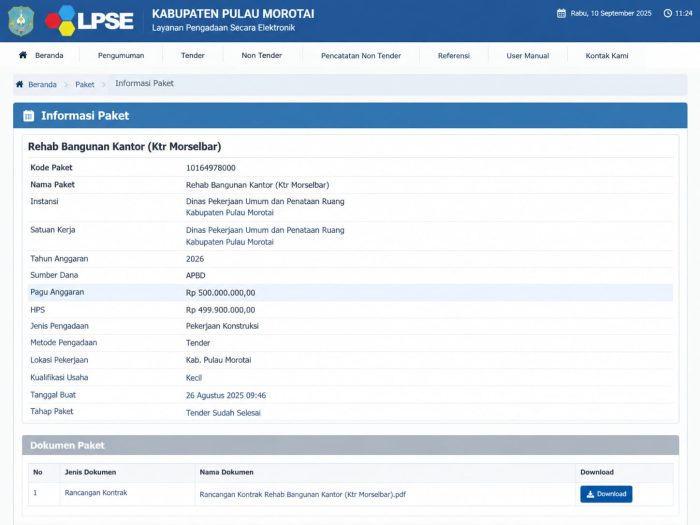Click the Jenis Pengadaan value Pekerjaan Konstruksi
This screenshot has width=700, height=525.
[222, 326]
